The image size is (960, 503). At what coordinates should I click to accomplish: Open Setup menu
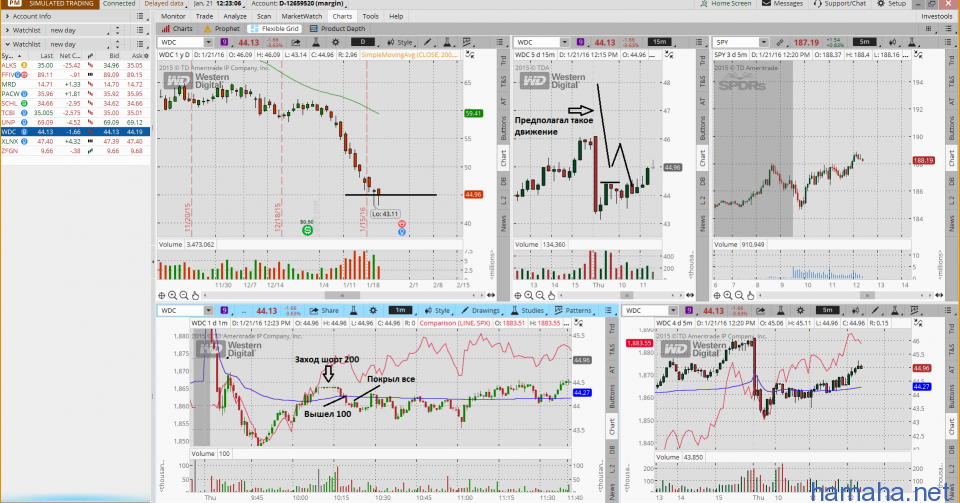tap(891, 4)
